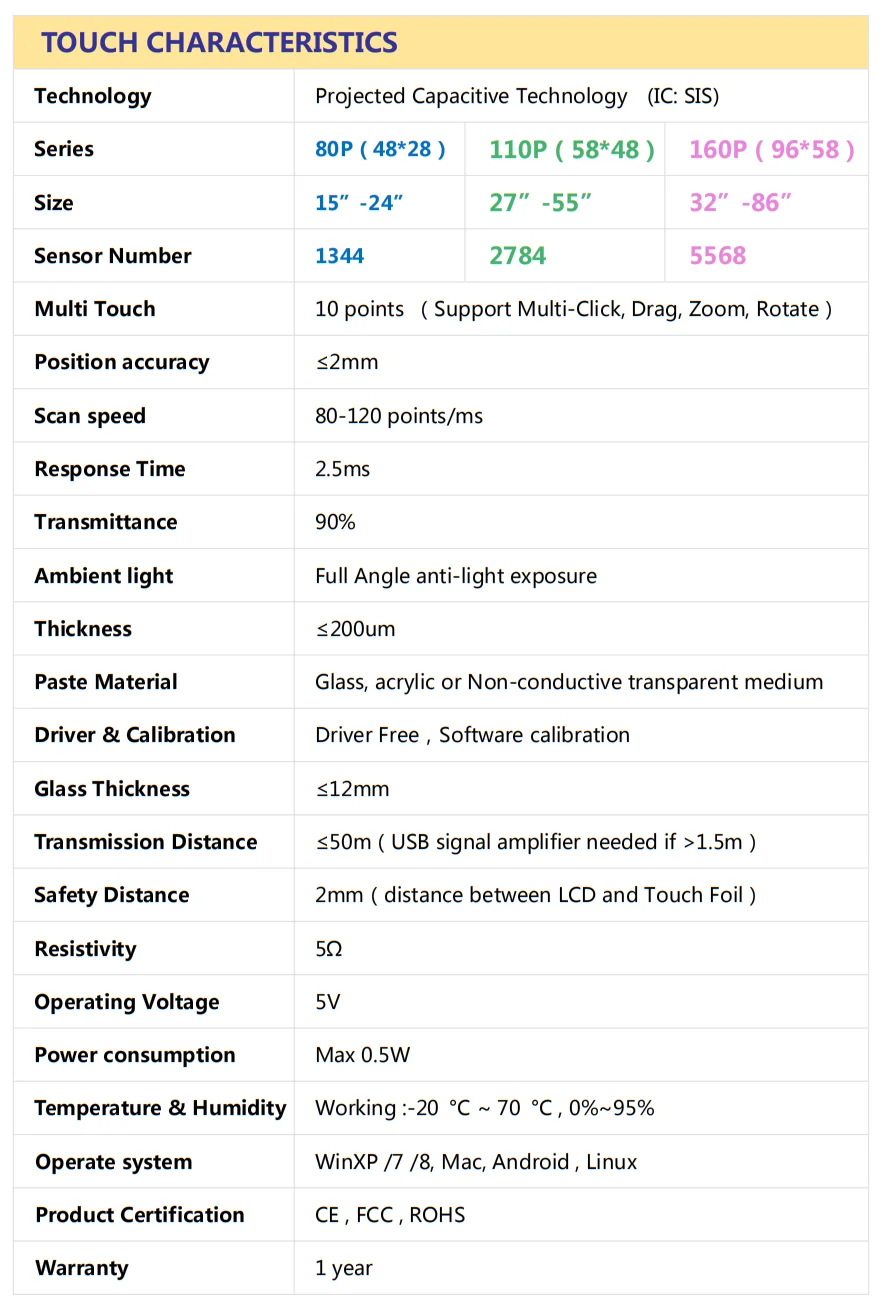The width and height of the screenshot is (882, 1314).
Task: Click the Driver Free, Software calibration text
Action: (x=472, y=735)
